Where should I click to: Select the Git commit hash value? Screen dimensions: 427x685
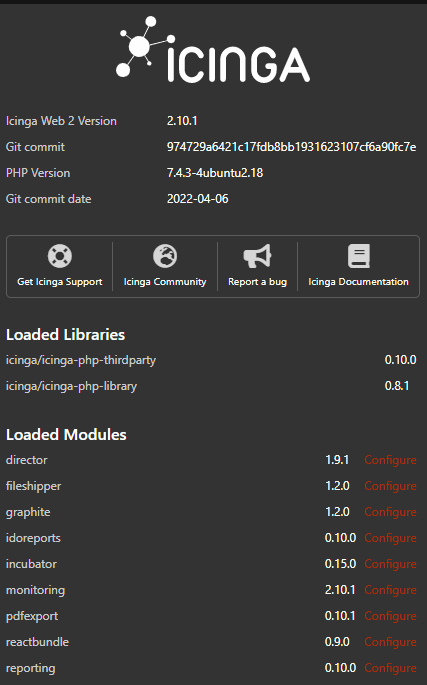292,147
